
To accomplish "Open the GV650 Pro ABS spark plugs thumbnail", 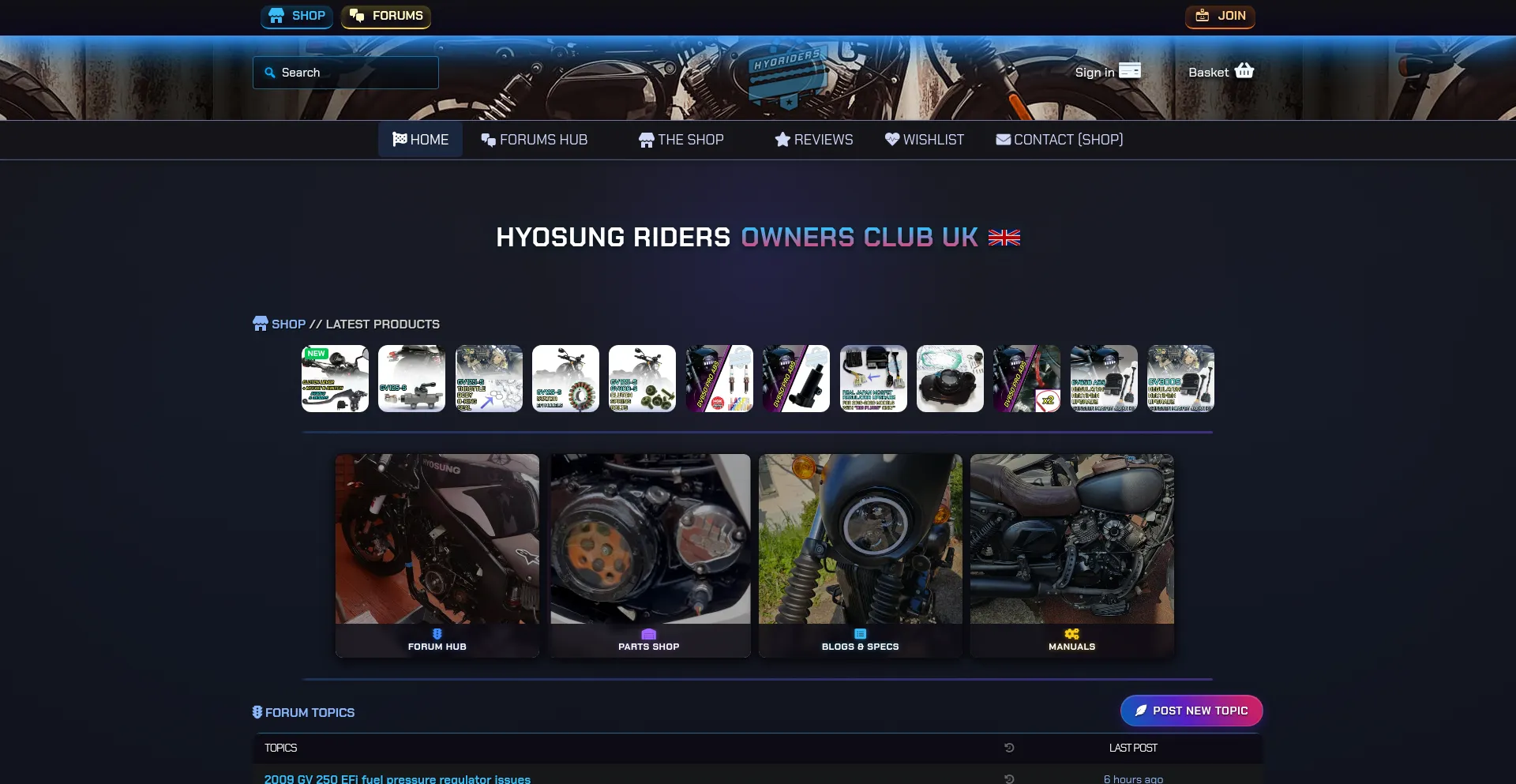I will [719, 378].
